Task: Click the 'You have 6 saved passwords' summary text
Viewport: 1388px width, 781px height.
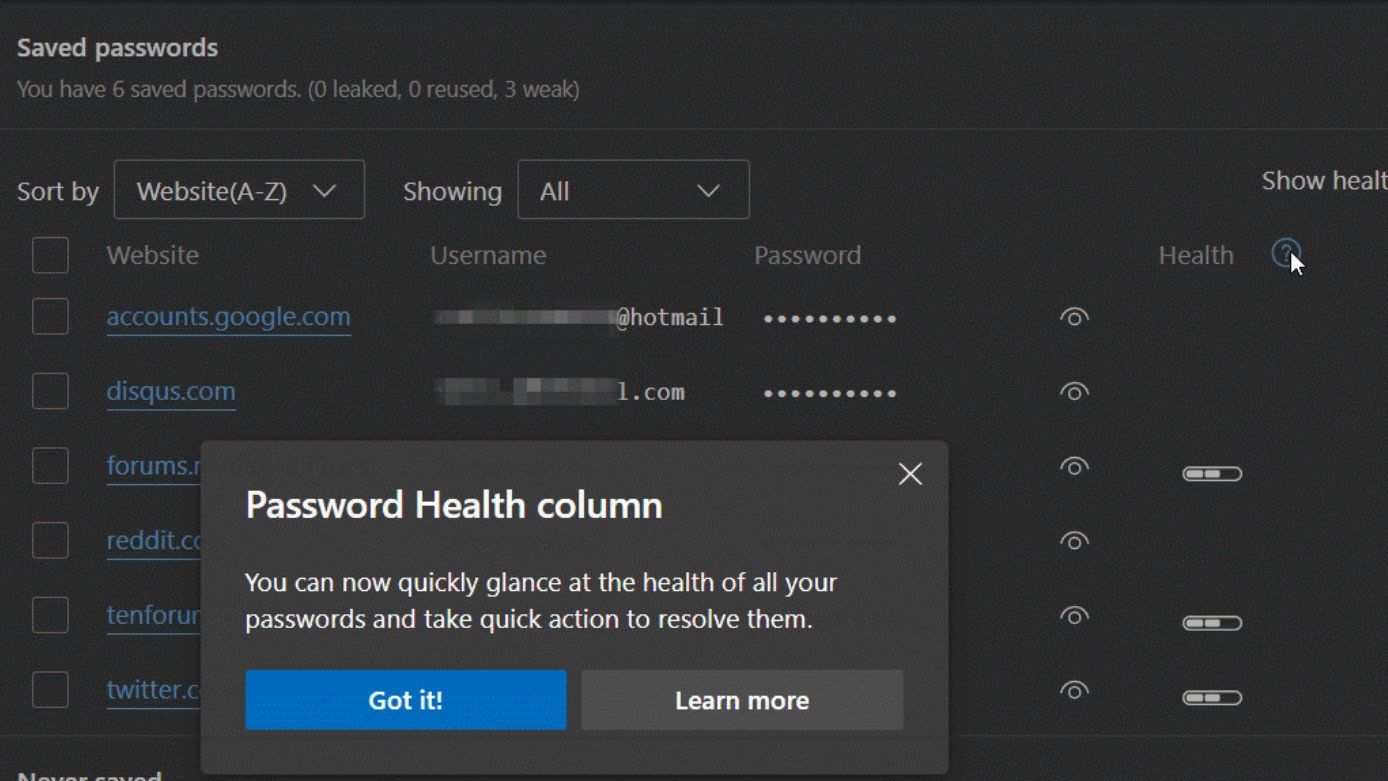Action: (x=298, y=89)
